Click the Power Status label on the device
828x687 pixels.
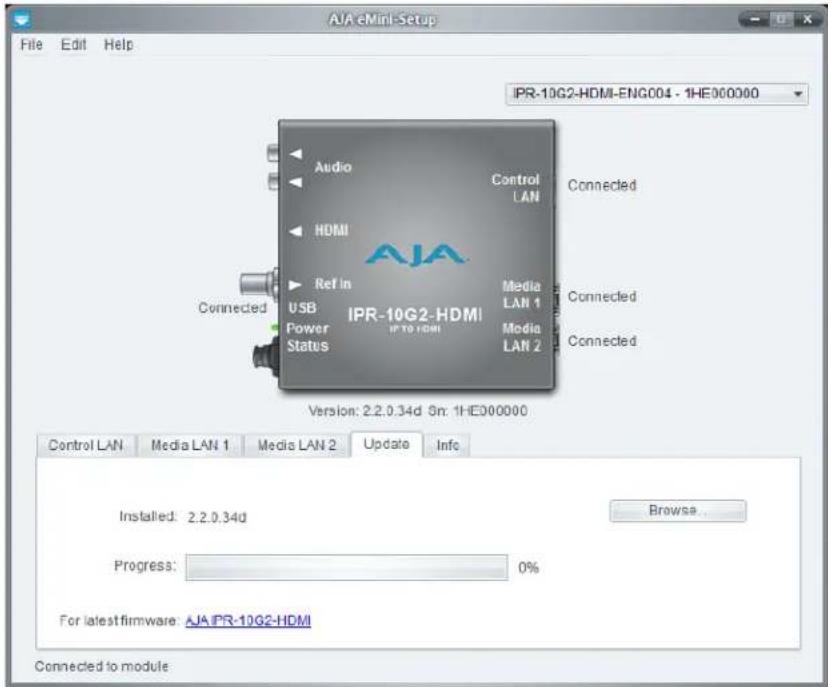click(x=307, y=337)
